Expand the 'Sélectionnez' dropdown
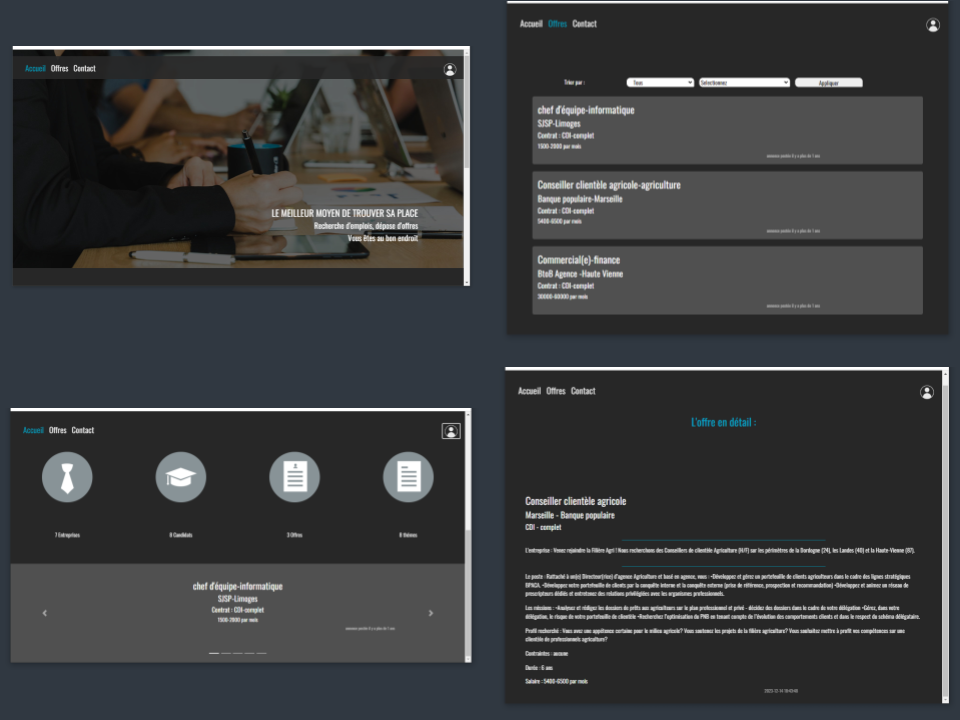 [744, 83]
